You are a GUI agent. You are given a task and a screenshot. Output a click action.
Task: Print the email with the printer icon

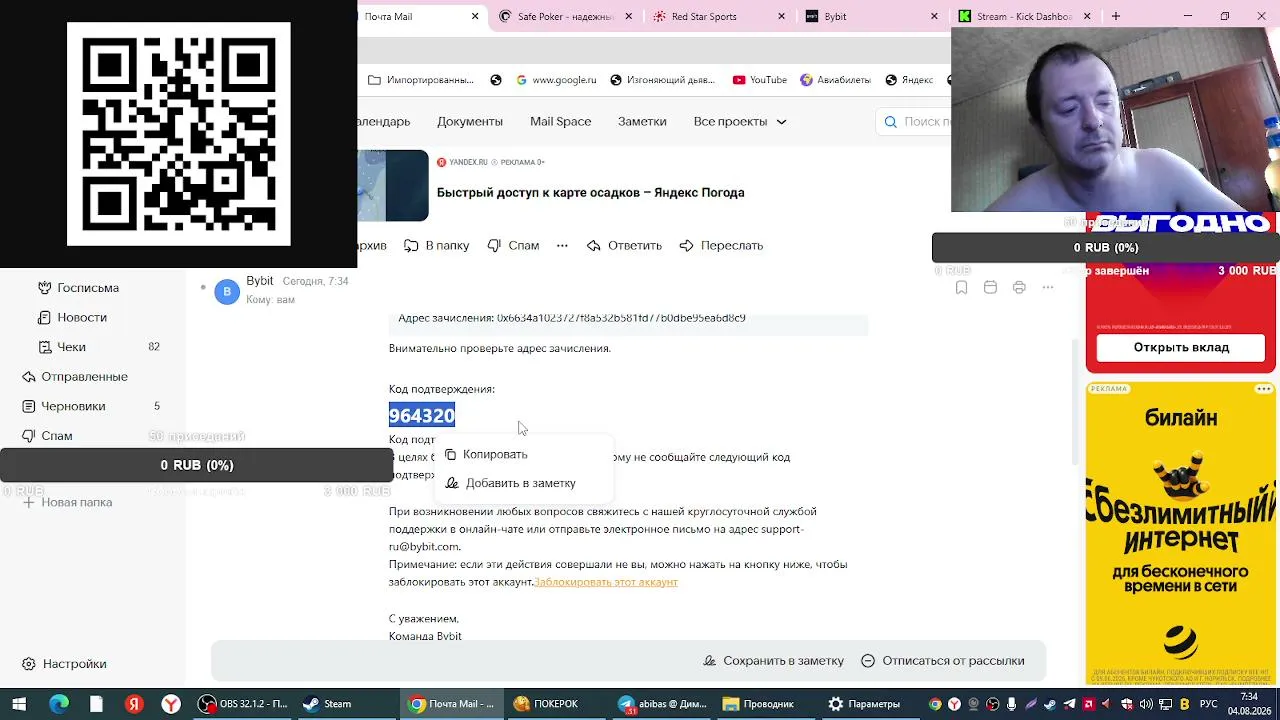1019,287
